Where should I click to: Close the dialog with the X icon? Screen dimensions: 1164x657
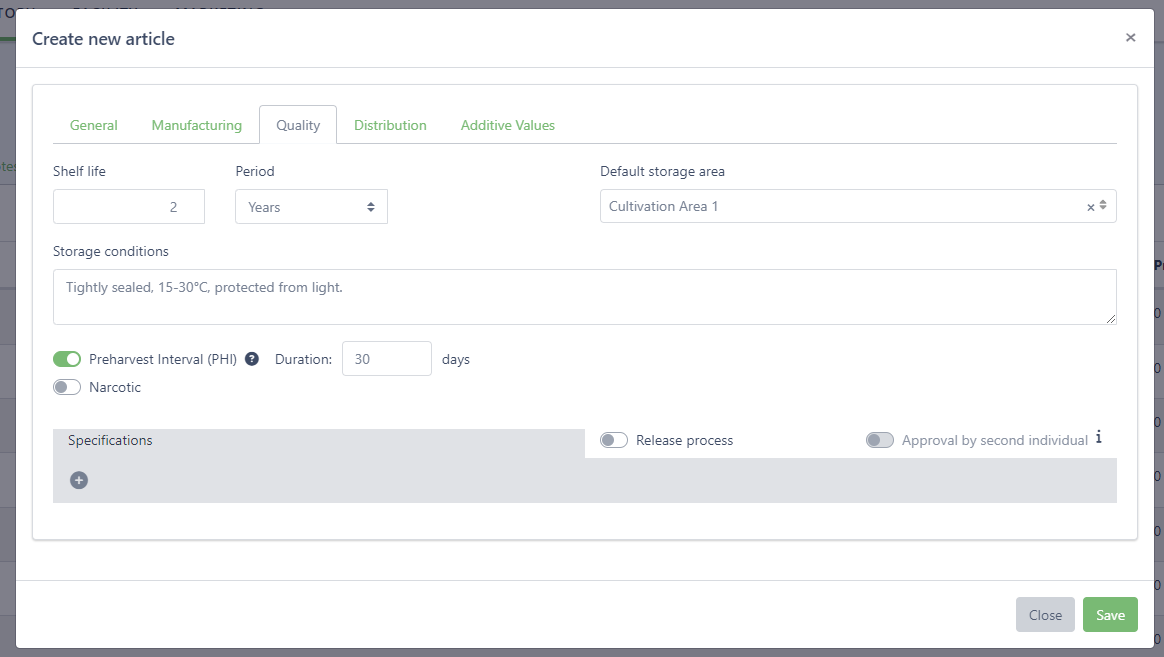(x=1130, y=38)
